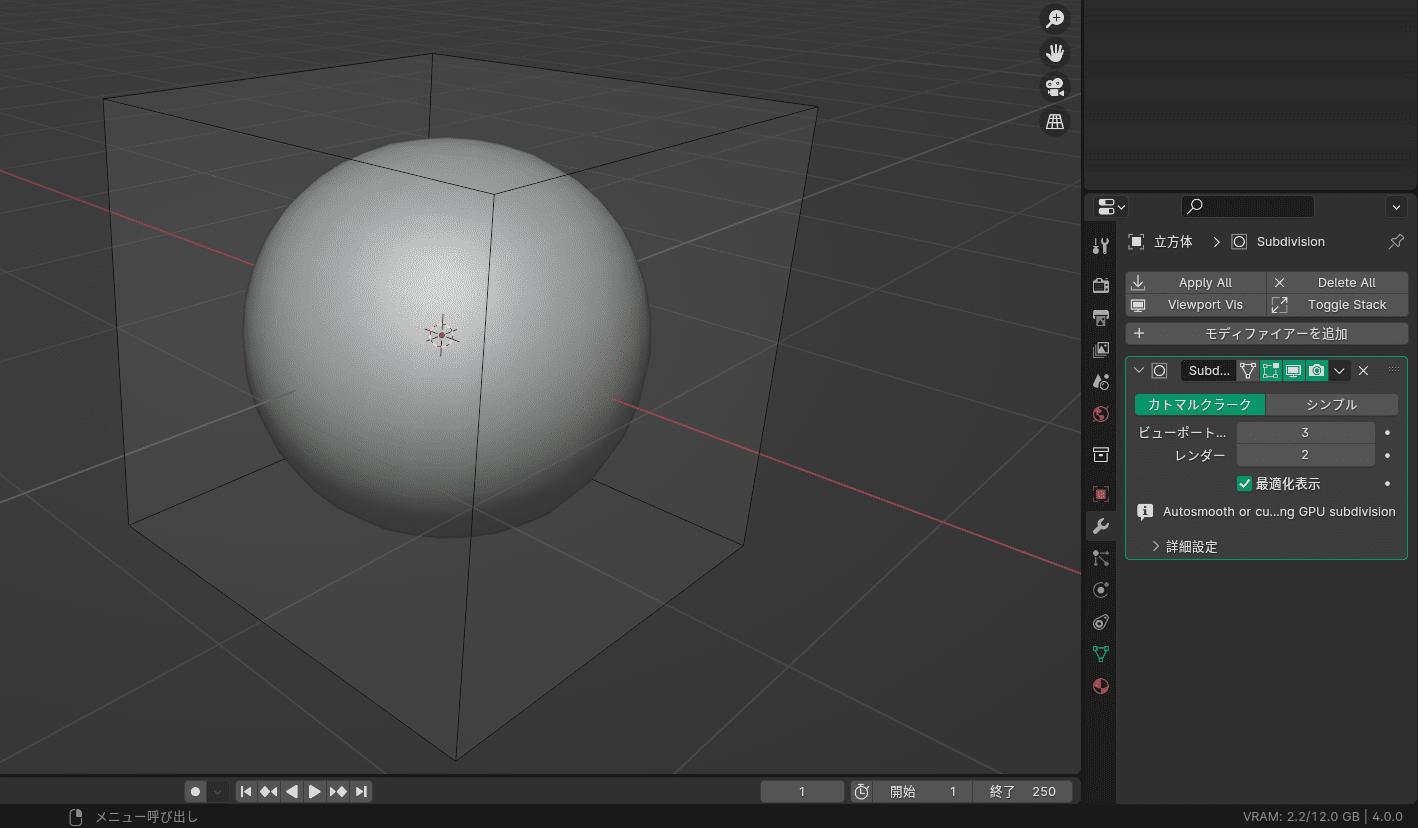Toggle camera view with the camera icon
The width and height of the screenshot is (1418, 828).
(1054, 87)
